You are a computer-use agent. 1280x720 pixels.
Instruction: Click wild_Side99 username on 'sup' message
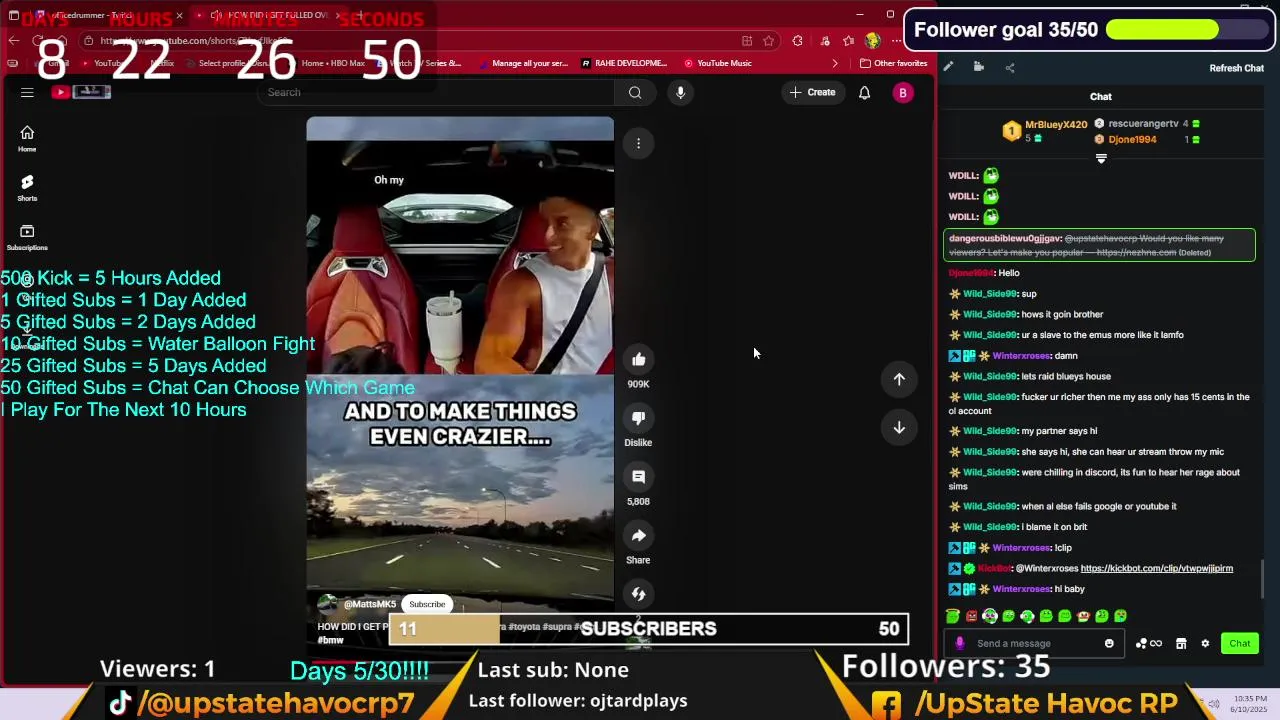pyautogui.click(x=990, y=294)
